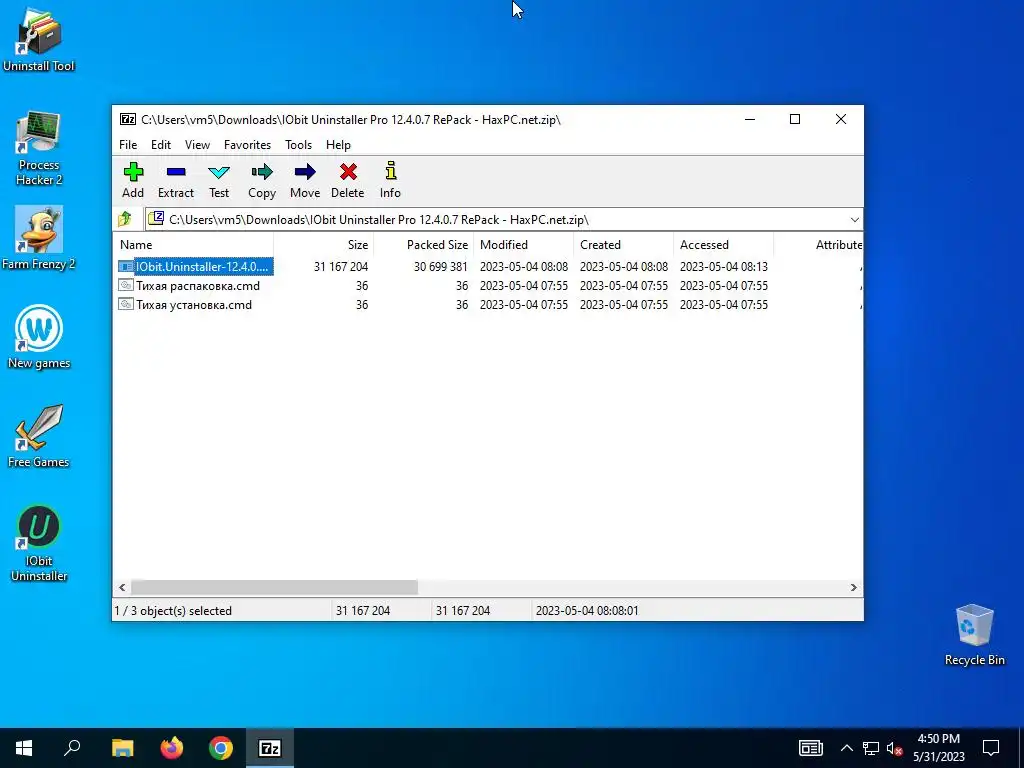Click size value 31 167 204 in first row
Screen dimensions: 1024x768
coord(341,266)
